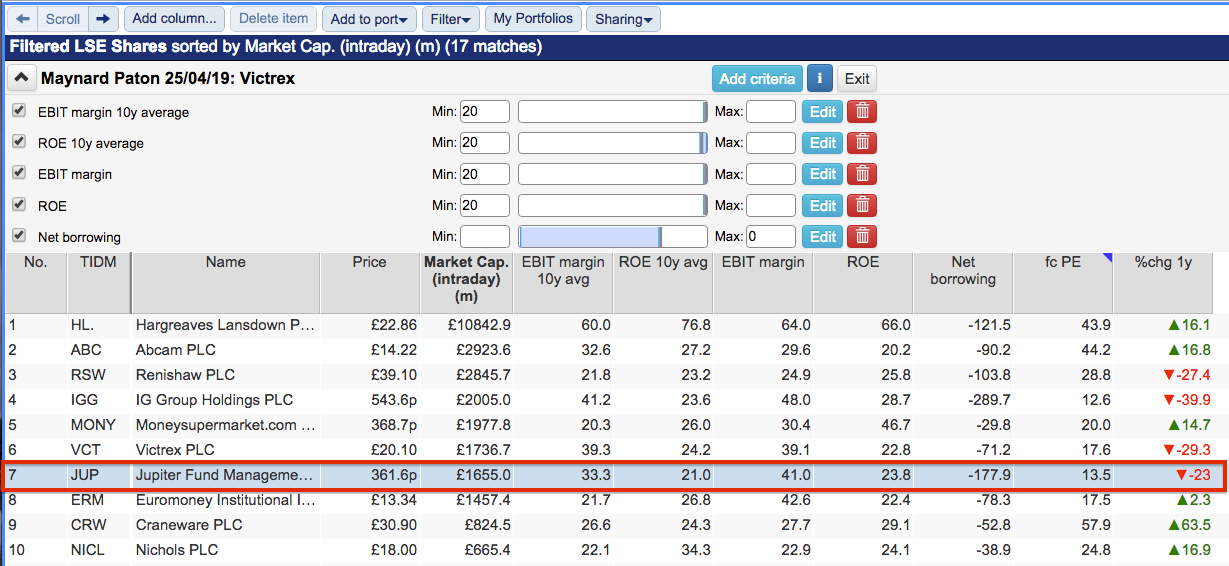Click Net borrowing range slider

tap(612, 237)
